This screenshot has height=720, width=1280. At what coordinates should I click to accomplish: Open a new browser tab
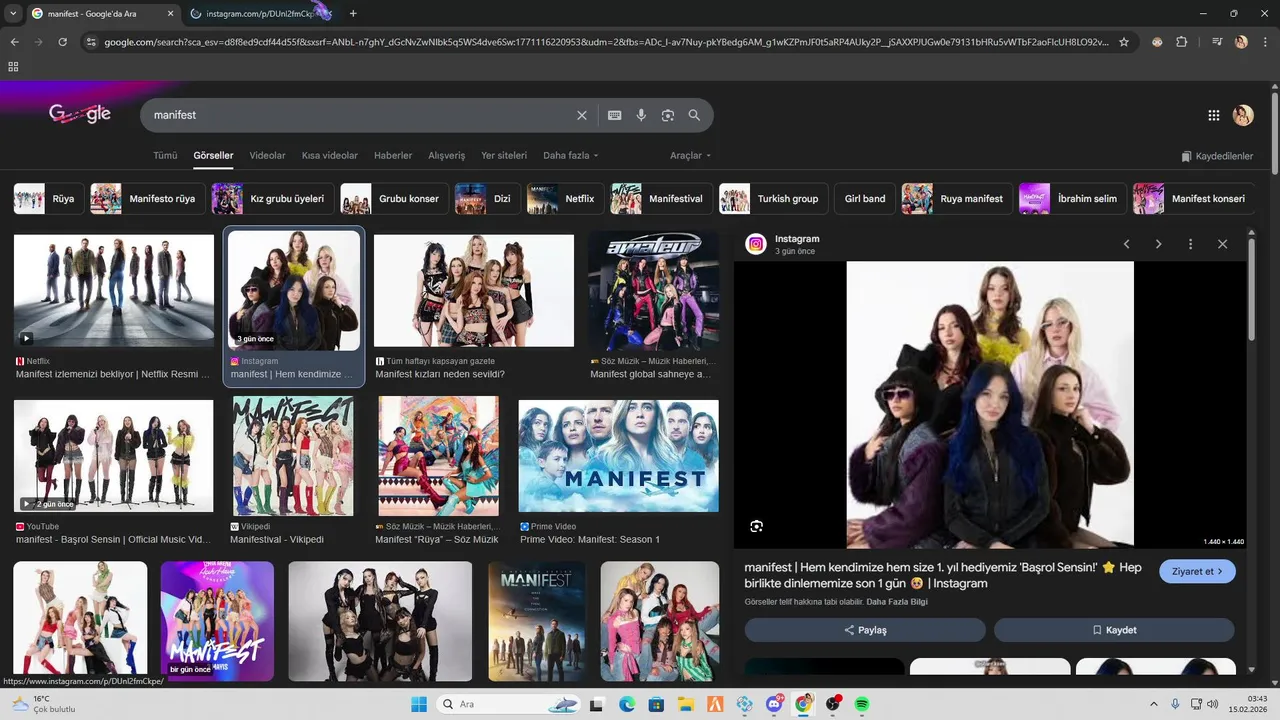point(353,13)
